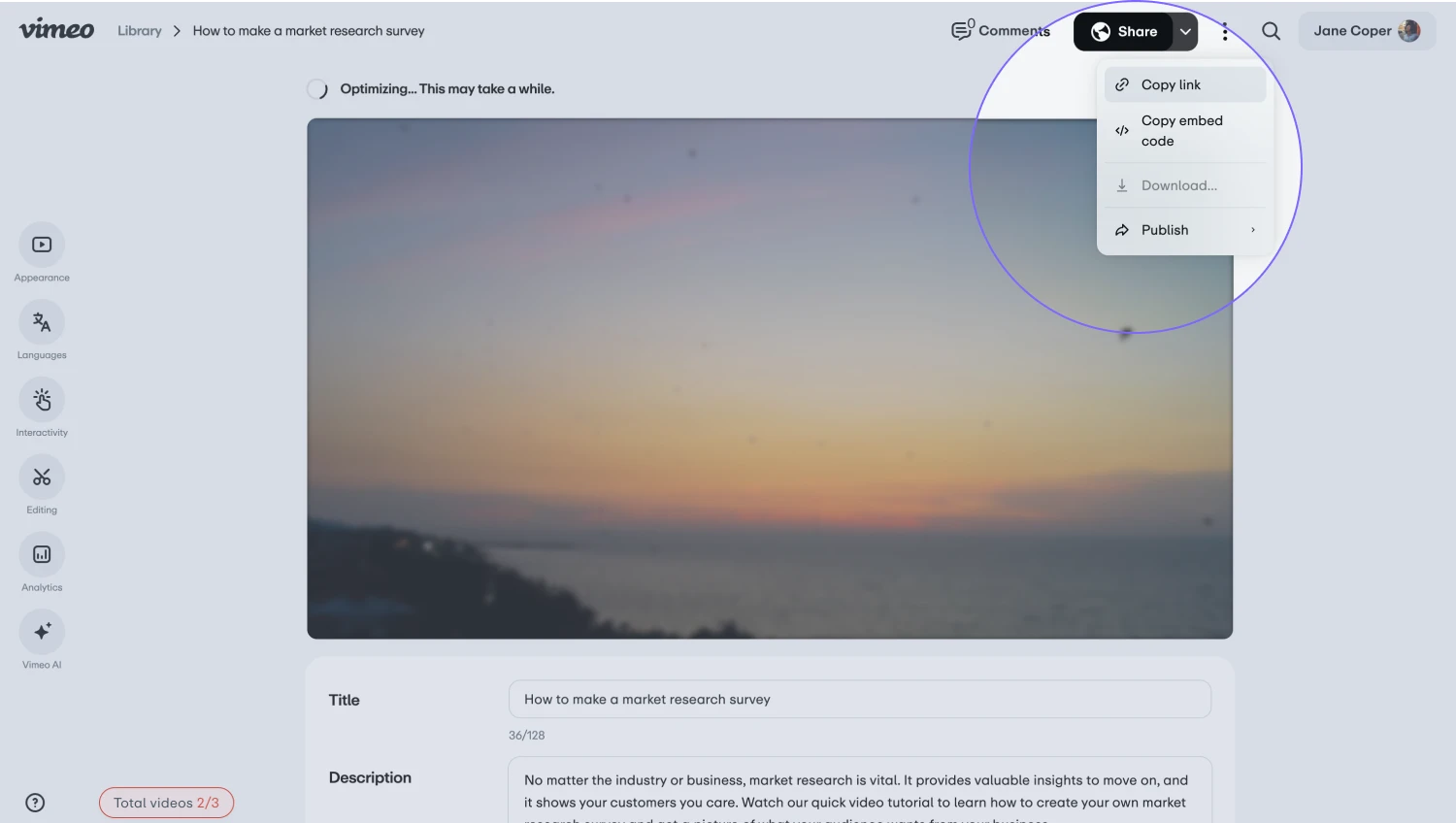The image size is (1456, 823).
Task: Select the Interactivity tool icon
Action: point(42,400)
